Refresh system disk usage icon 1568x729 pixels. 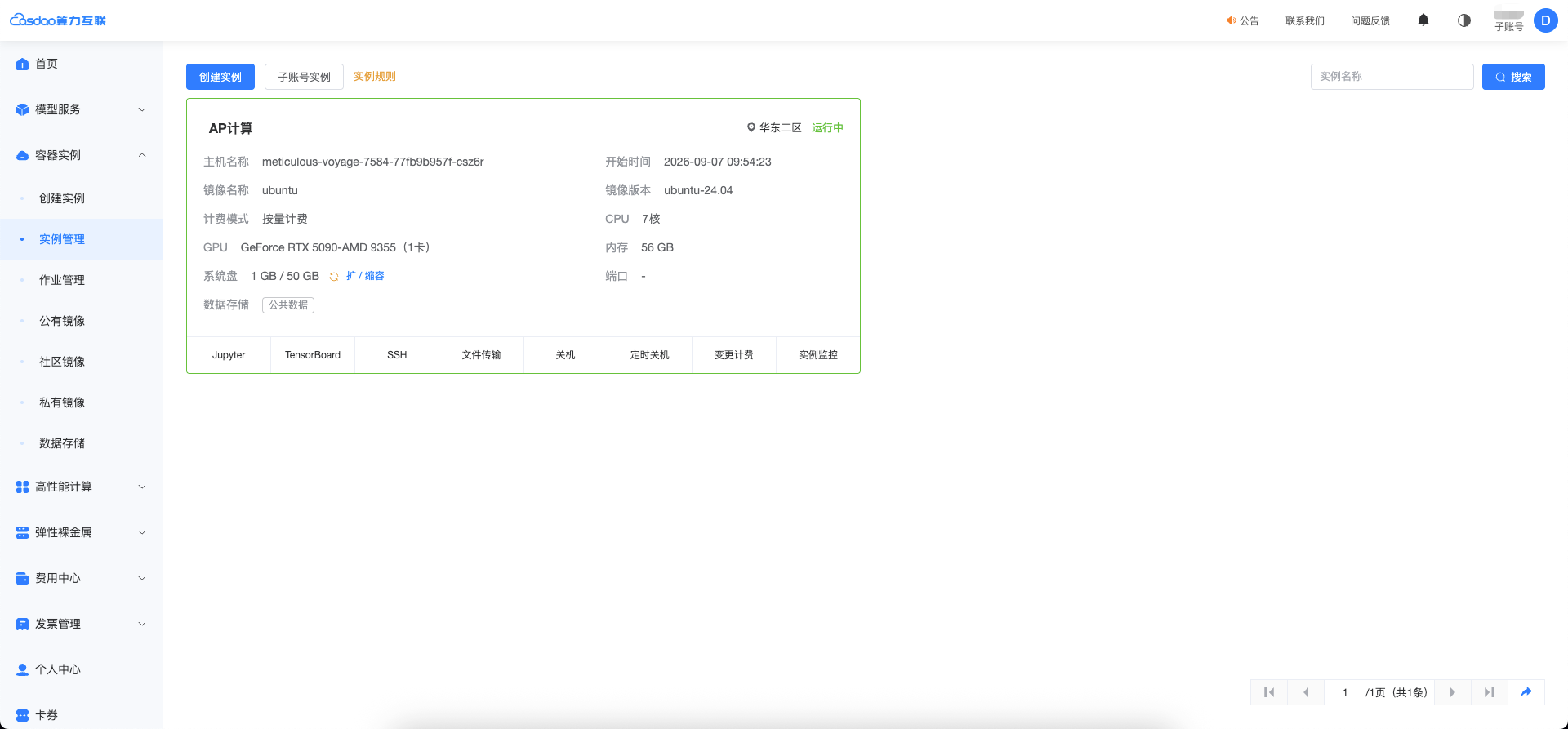click(x=334, y=277)
